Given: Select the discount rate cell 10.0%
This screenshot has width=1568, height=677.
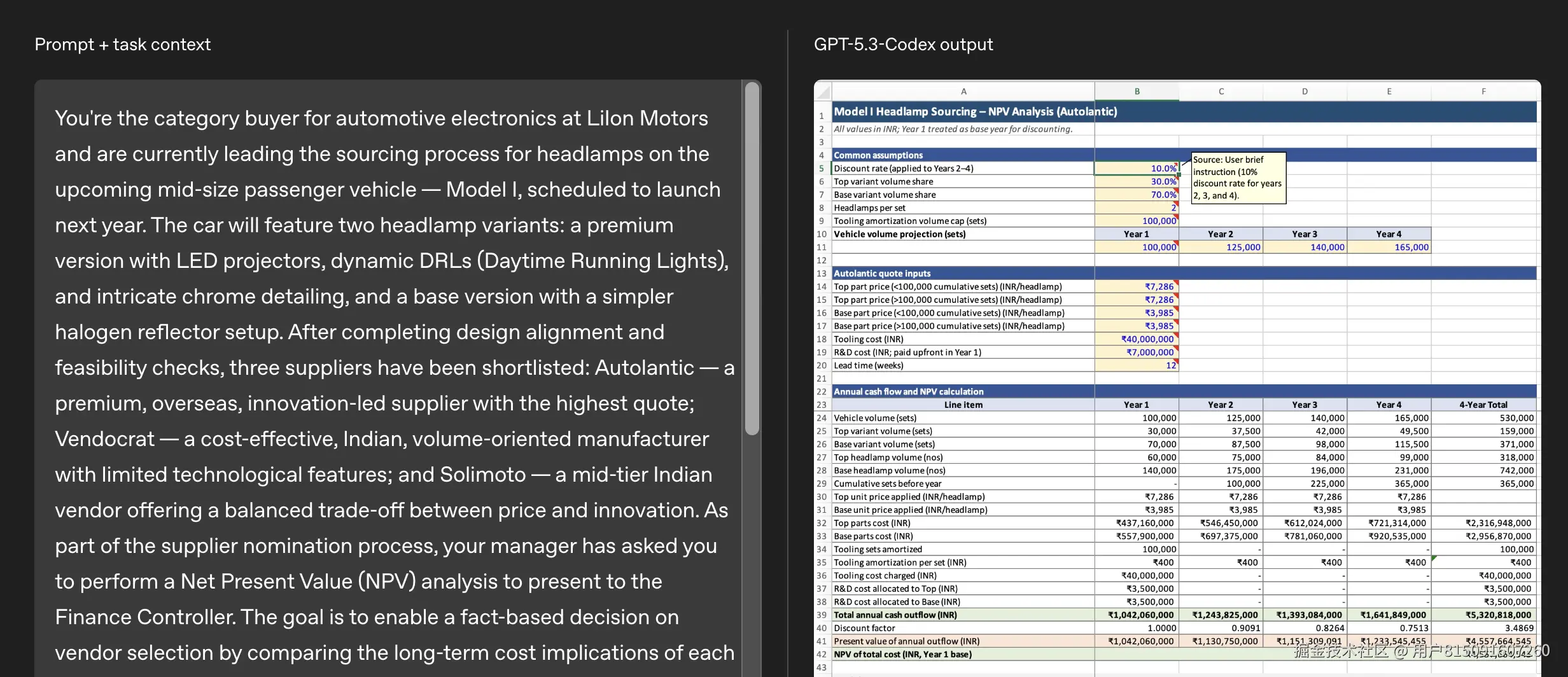Looking at the screenshot, I should click(1137, 169).
